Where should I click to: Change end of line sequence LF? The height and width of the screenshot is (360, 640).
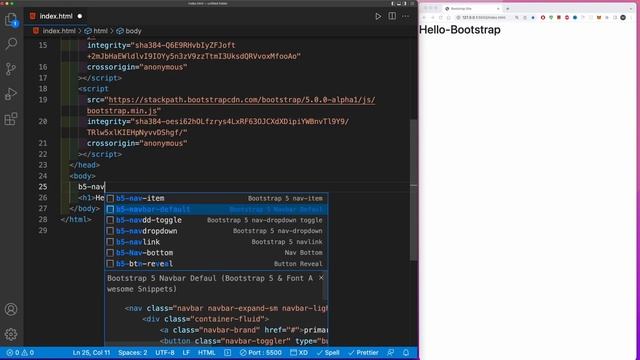coord(186,353)
